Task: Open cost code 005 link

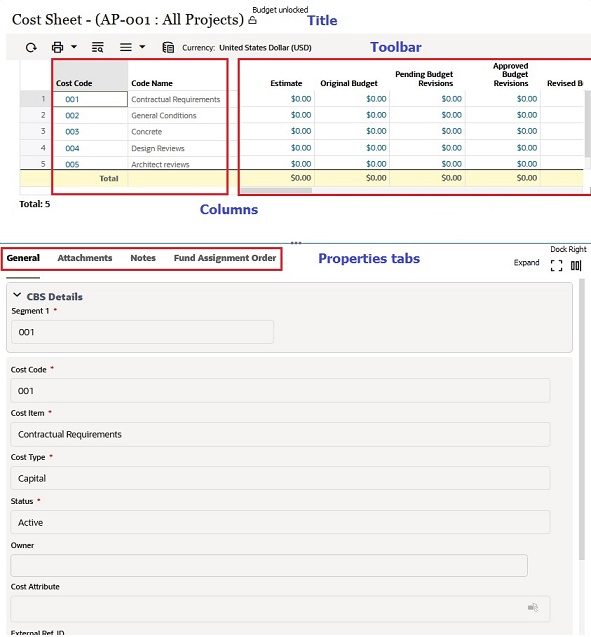Action: (72, 165)
